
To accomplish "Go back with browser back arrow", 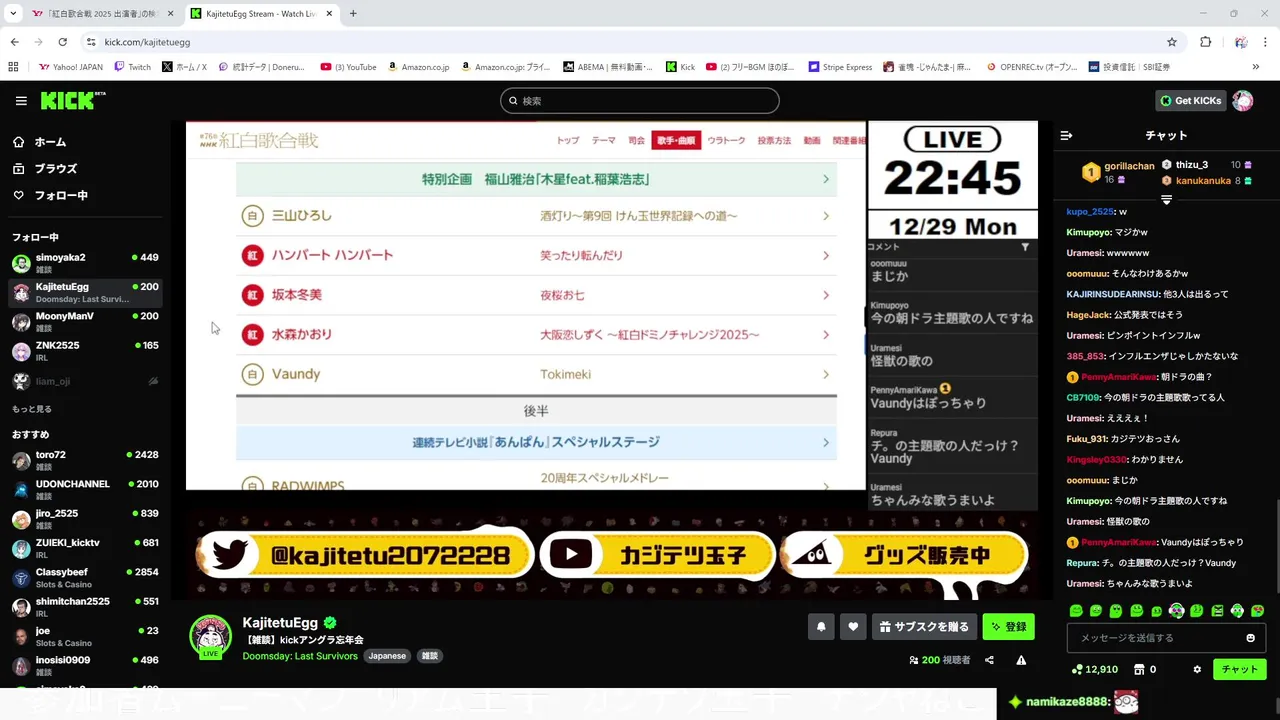I will tap(14, 42).
